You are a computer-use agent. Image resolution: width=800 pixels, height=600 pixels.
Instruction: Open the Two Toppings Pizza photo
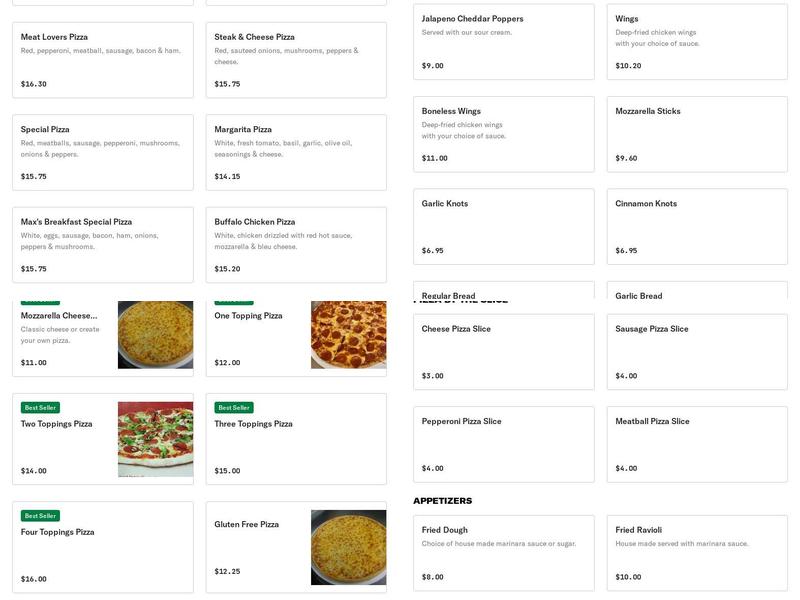(x=155, y=439)
